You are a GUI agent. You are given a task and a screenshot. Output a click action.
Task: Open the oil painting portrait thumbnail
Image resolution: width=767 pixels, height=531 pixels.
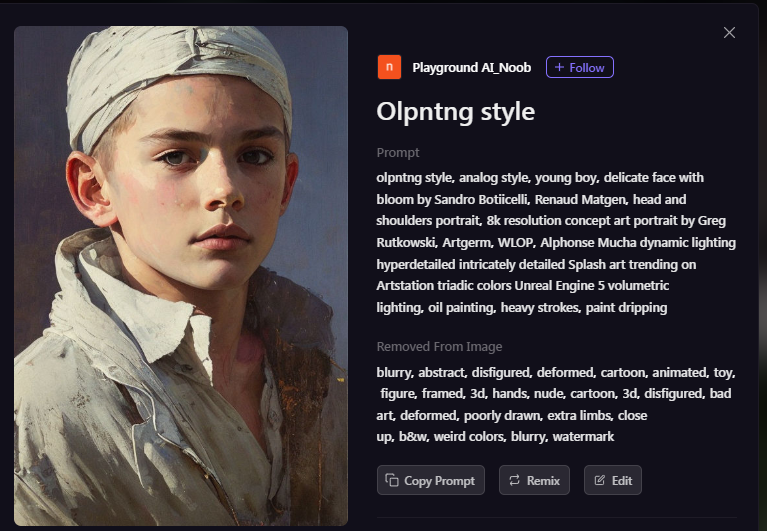[181, 276]
